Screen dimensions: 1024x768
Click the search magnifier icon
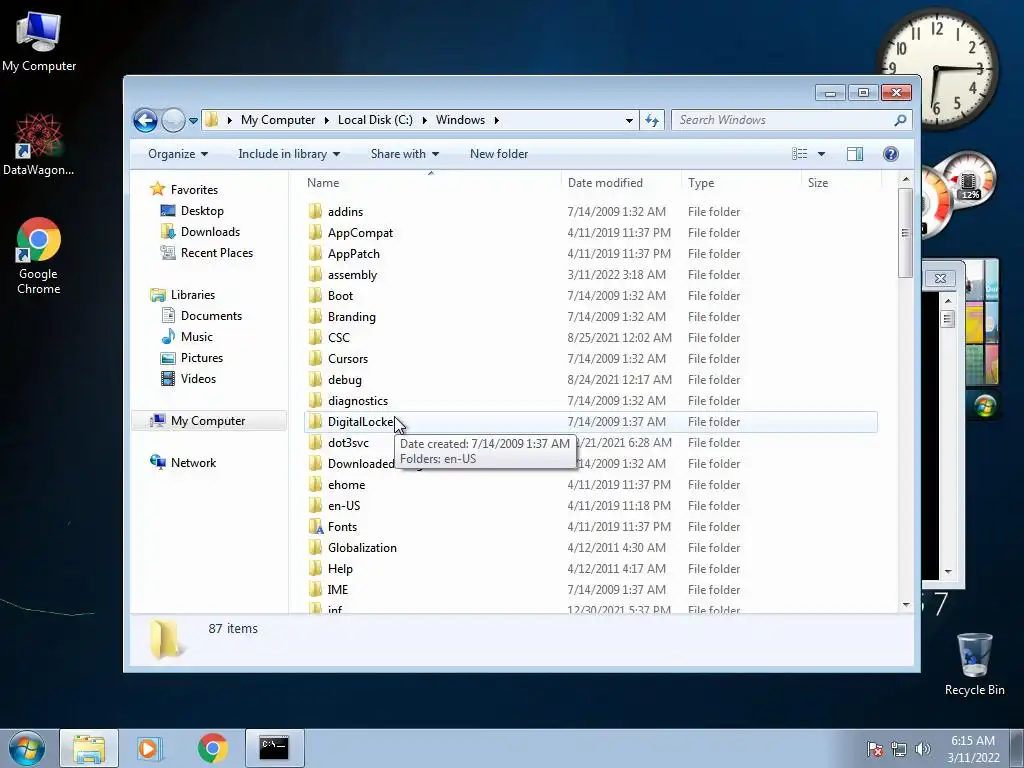pyautogui.click(x=900, y=120)
